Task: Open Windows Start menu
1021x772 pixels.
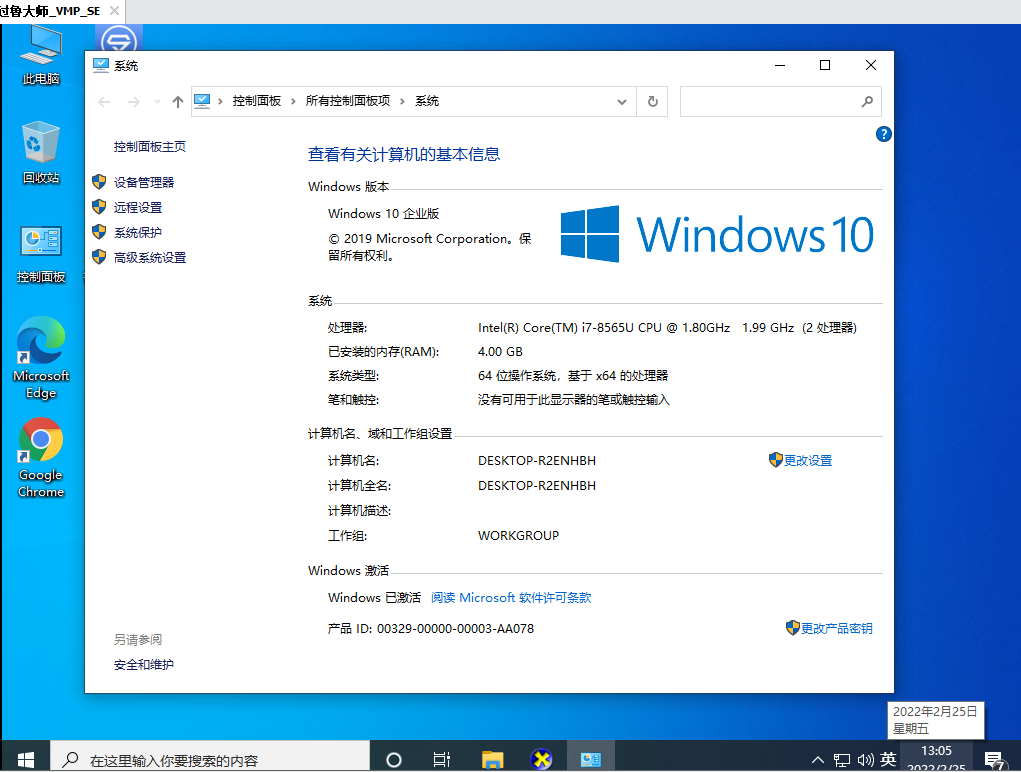Action: click(x=26, y=759)
